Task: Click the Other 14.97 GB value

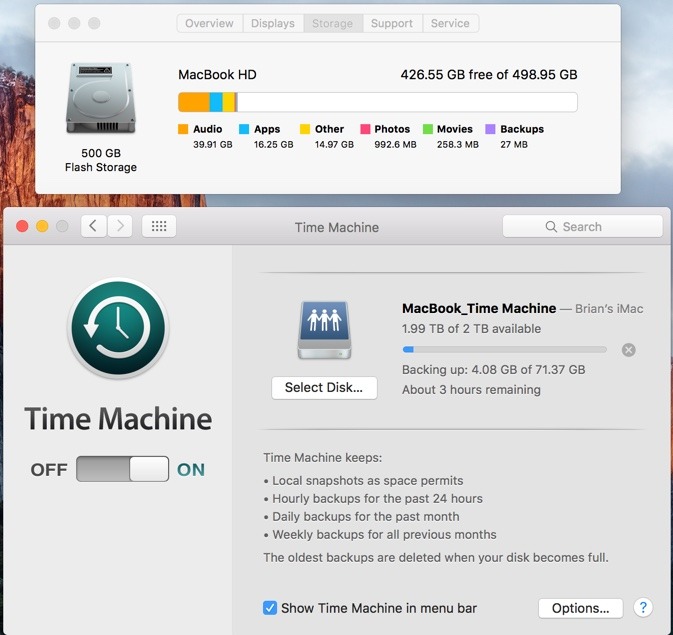Action: [334, 145]
